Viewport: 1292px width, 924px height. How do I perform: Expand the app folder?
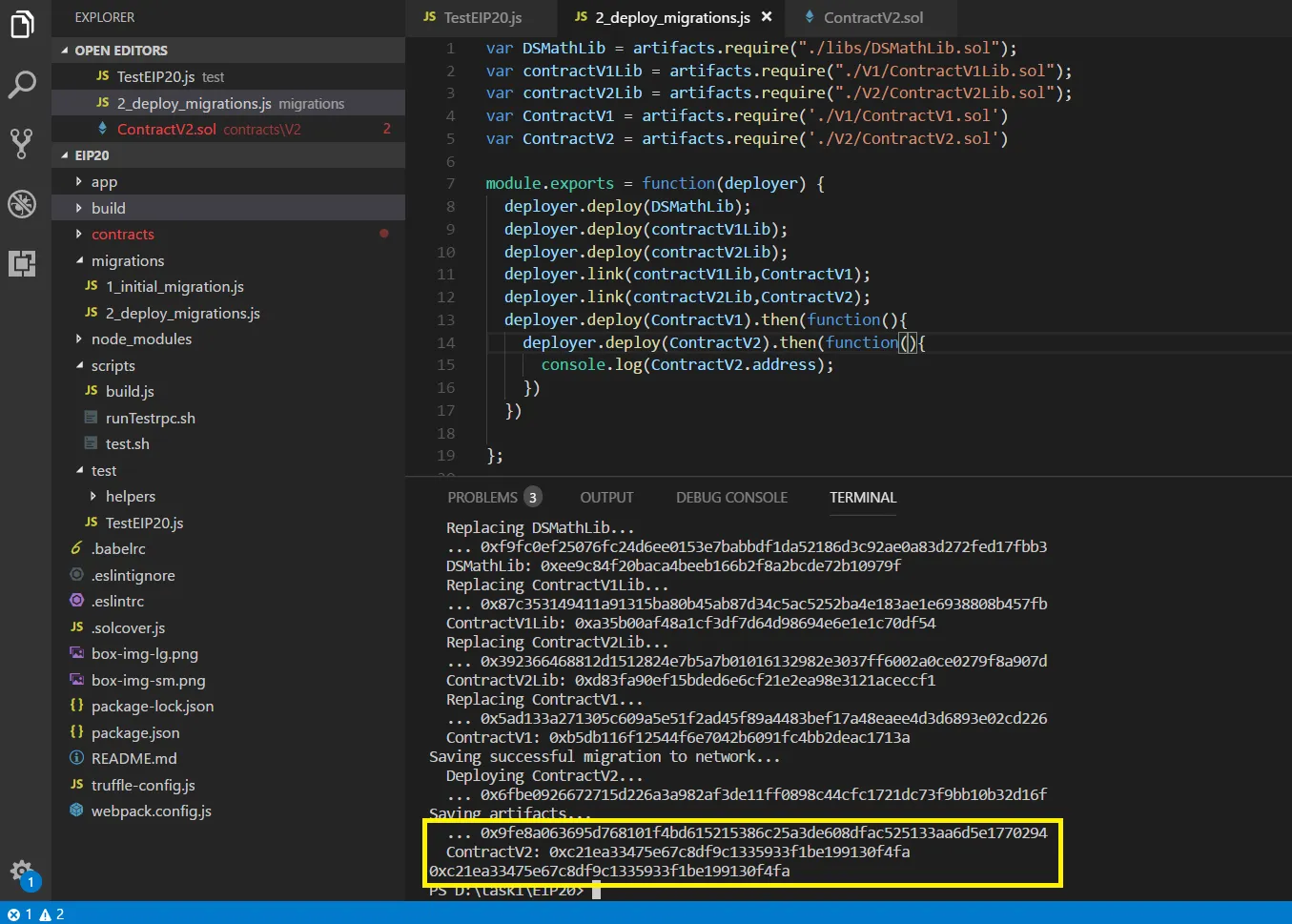click(79, 181)
